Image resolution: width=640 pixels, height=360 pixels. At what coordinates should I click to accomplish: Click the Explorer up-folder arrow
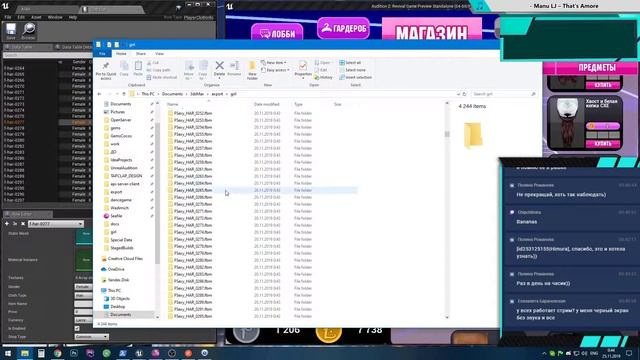click(124, 94)
